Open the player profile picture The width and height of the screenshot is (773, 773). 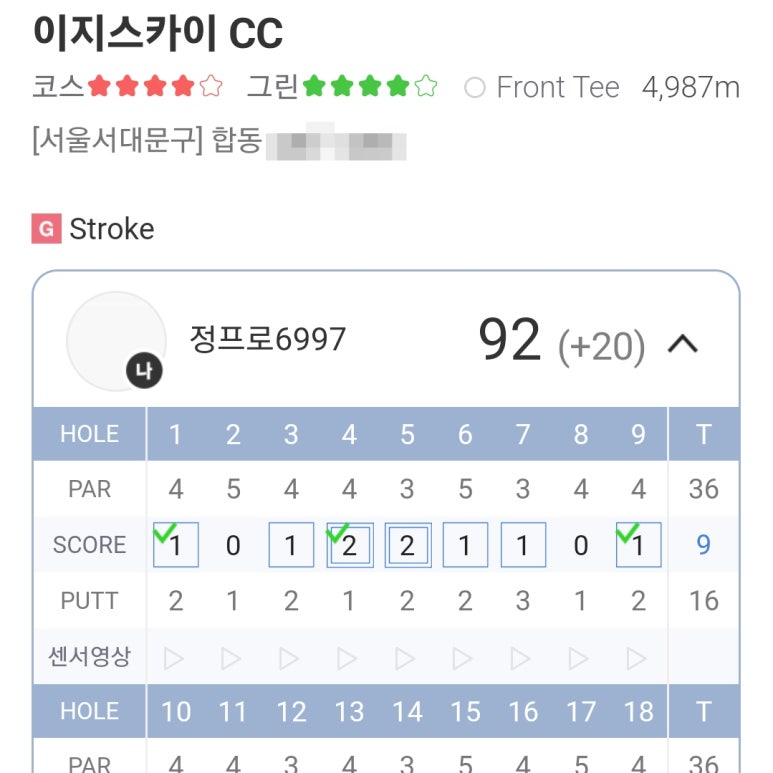114,340
